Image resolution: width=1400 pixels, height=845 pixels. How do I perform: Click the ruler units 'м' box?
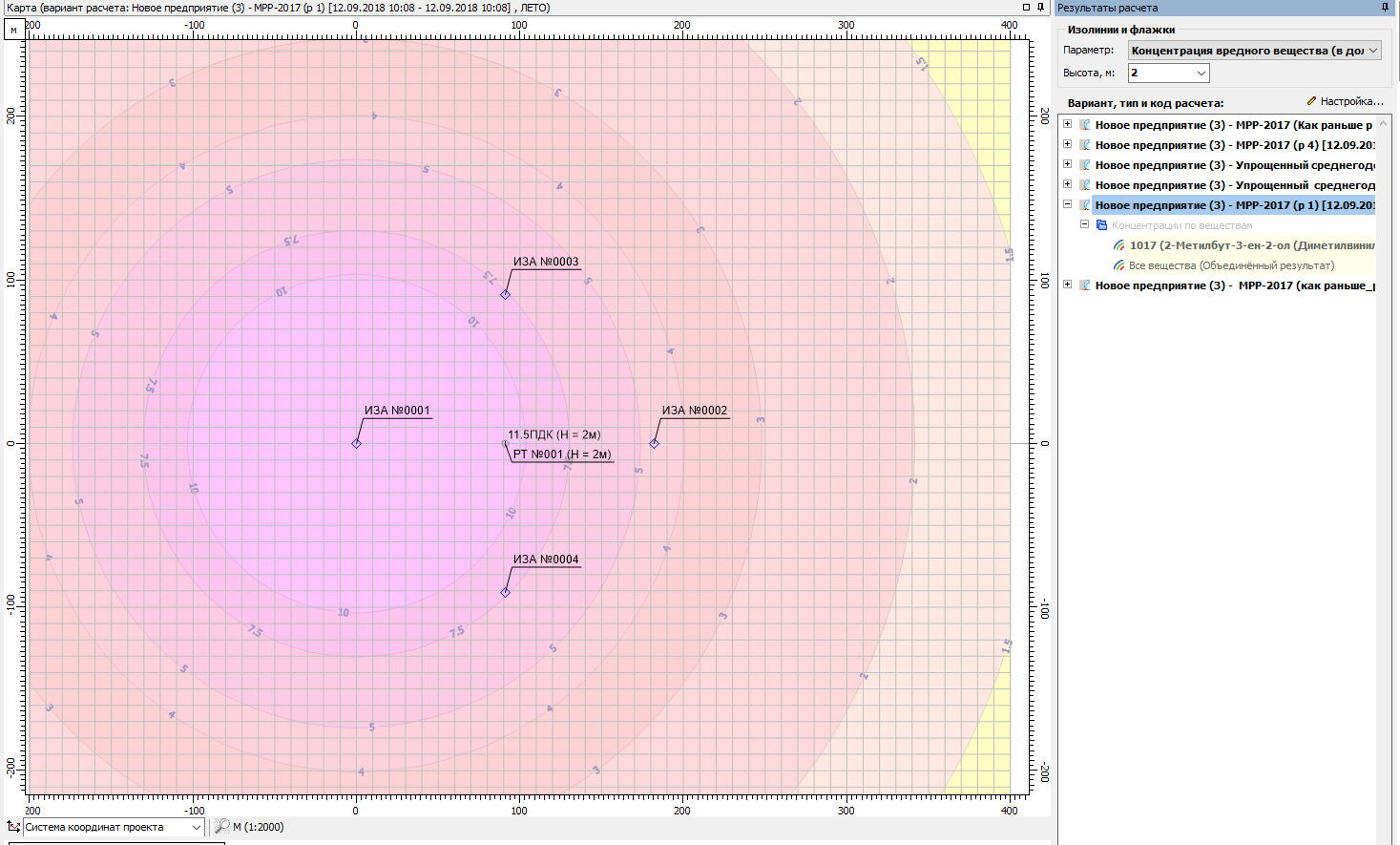click(x=13, y=30)
